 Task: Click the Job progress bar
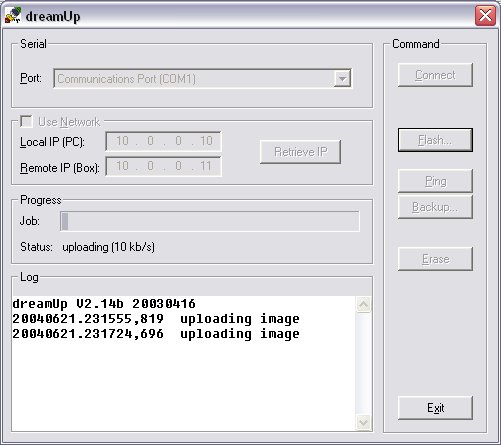click(210, 221)
